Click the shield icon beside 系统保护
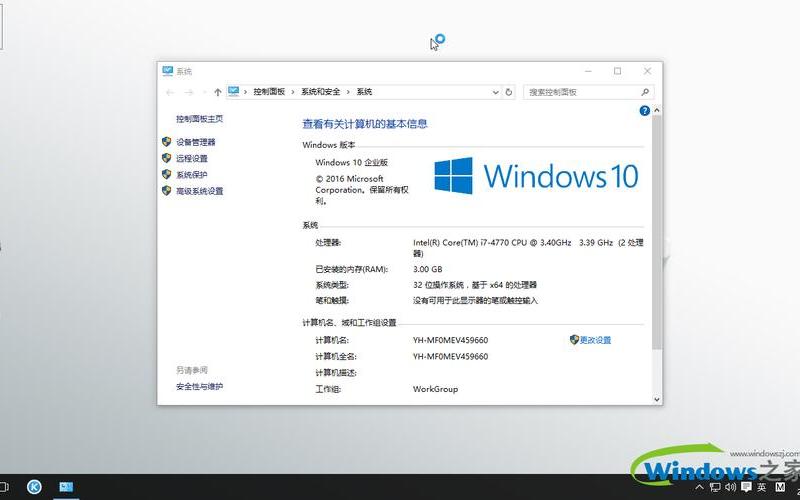This screenshot has height=500, width=800. tap(166, 174)
